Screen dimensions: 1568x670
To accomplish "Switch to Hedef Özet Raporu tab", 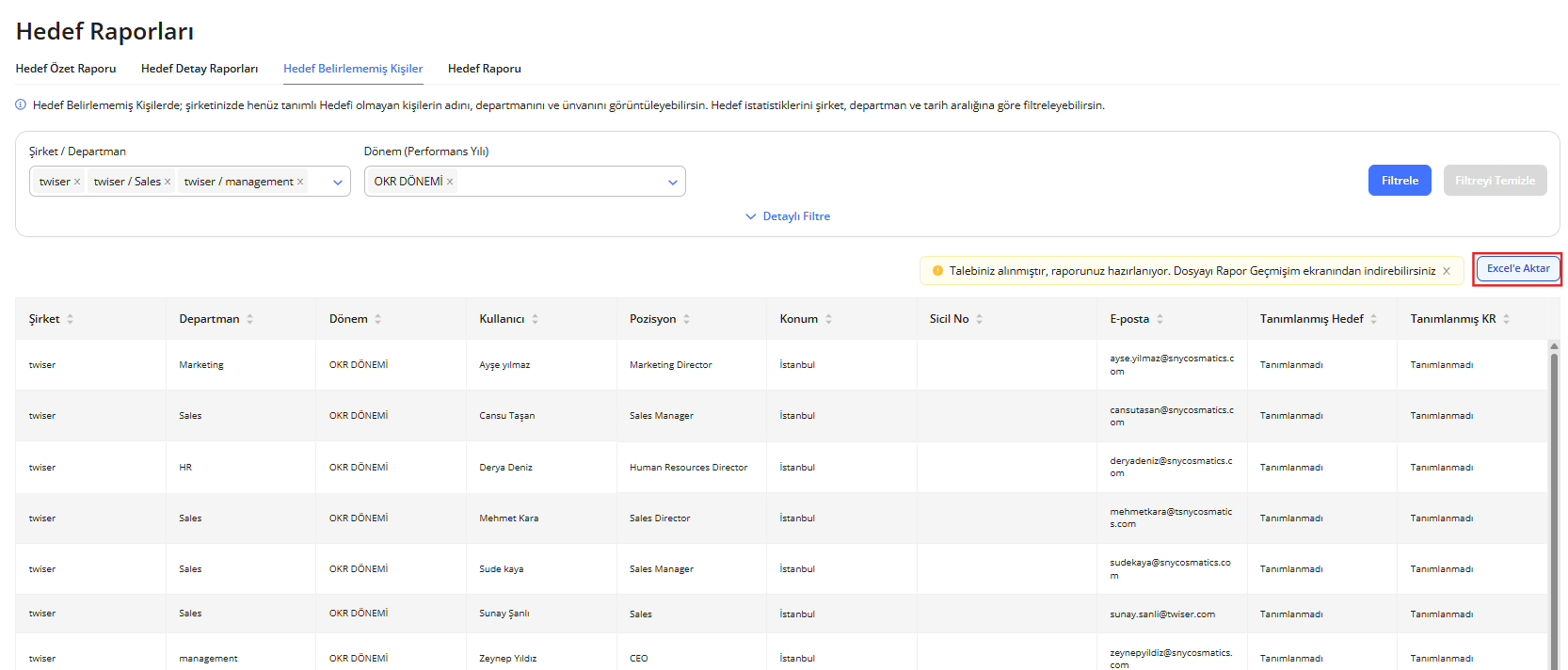I will click(66, 69).
